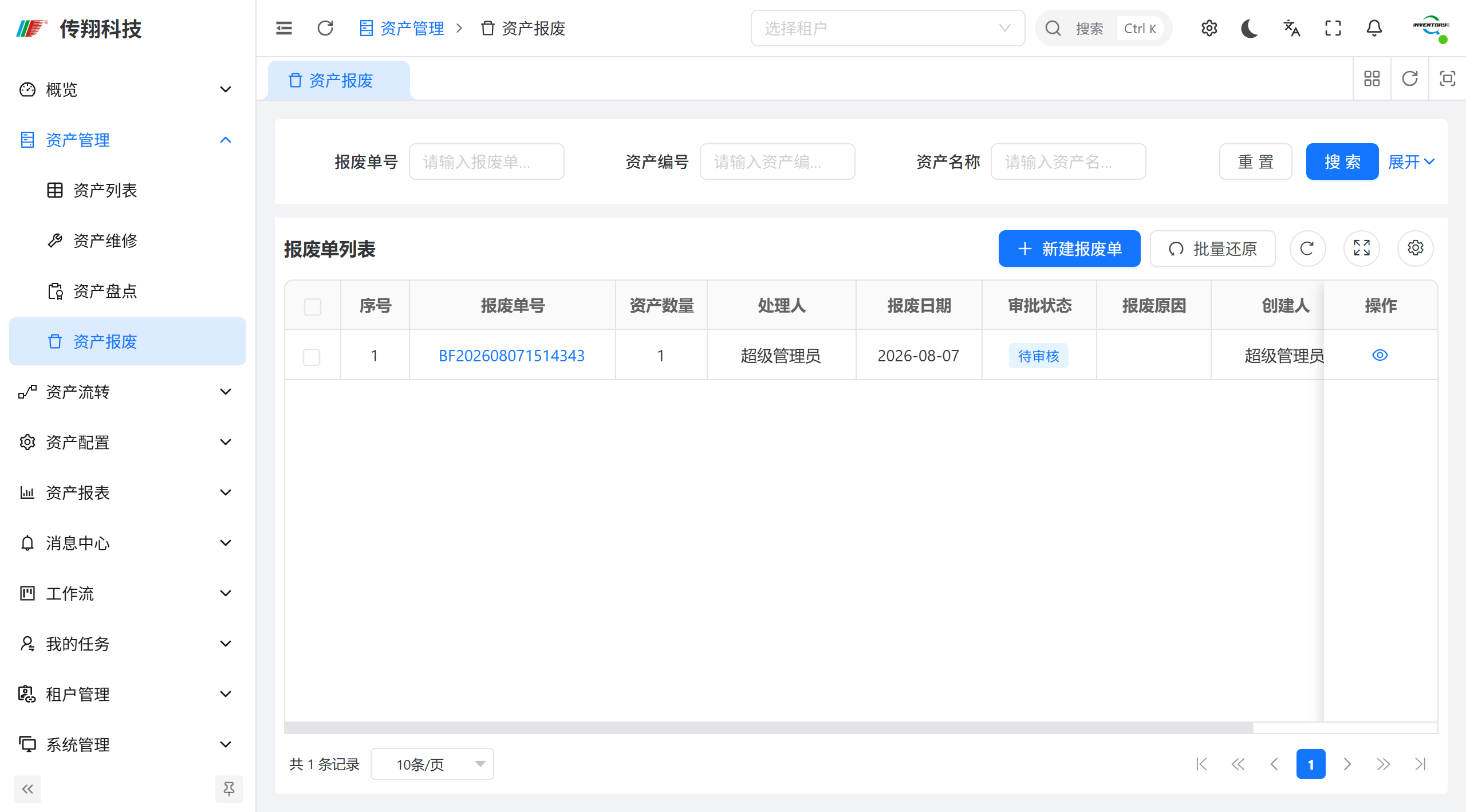Select 资产报废 in the sidebar
Viewport: 1466px width, 812px height.
[x=127, y=341]
